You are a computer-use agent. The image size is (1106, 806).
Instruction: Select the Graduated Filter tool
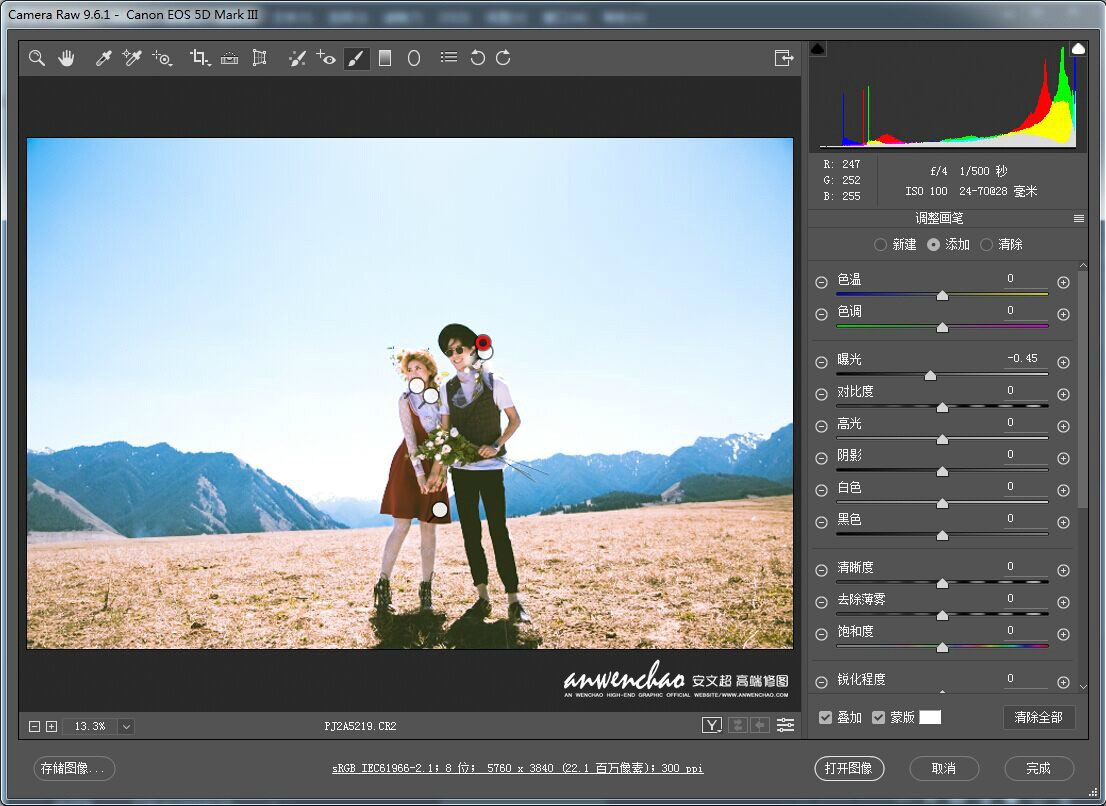(385, 59)
